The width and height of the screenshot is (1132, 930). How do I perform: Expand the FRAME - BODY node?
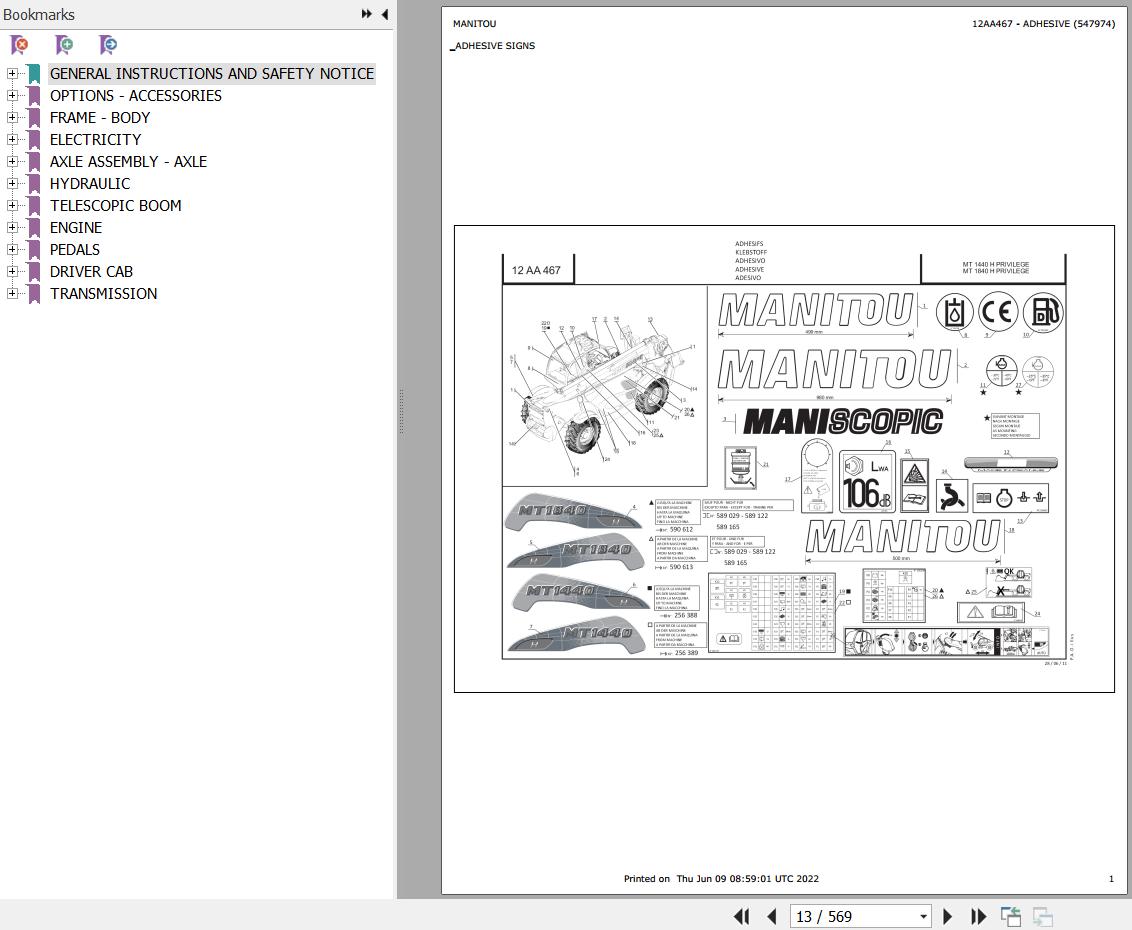[x=12, y=117]
